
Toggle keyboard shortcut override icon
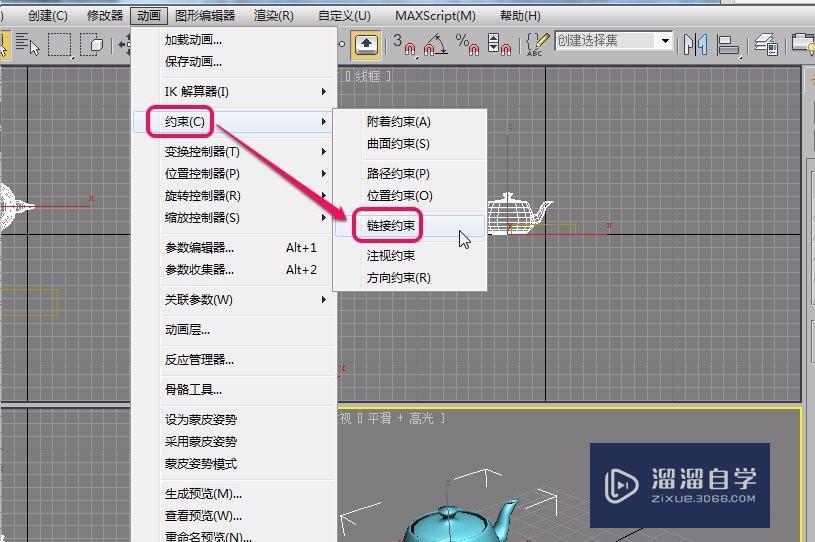pyautogui.click(x=366, y=44)
